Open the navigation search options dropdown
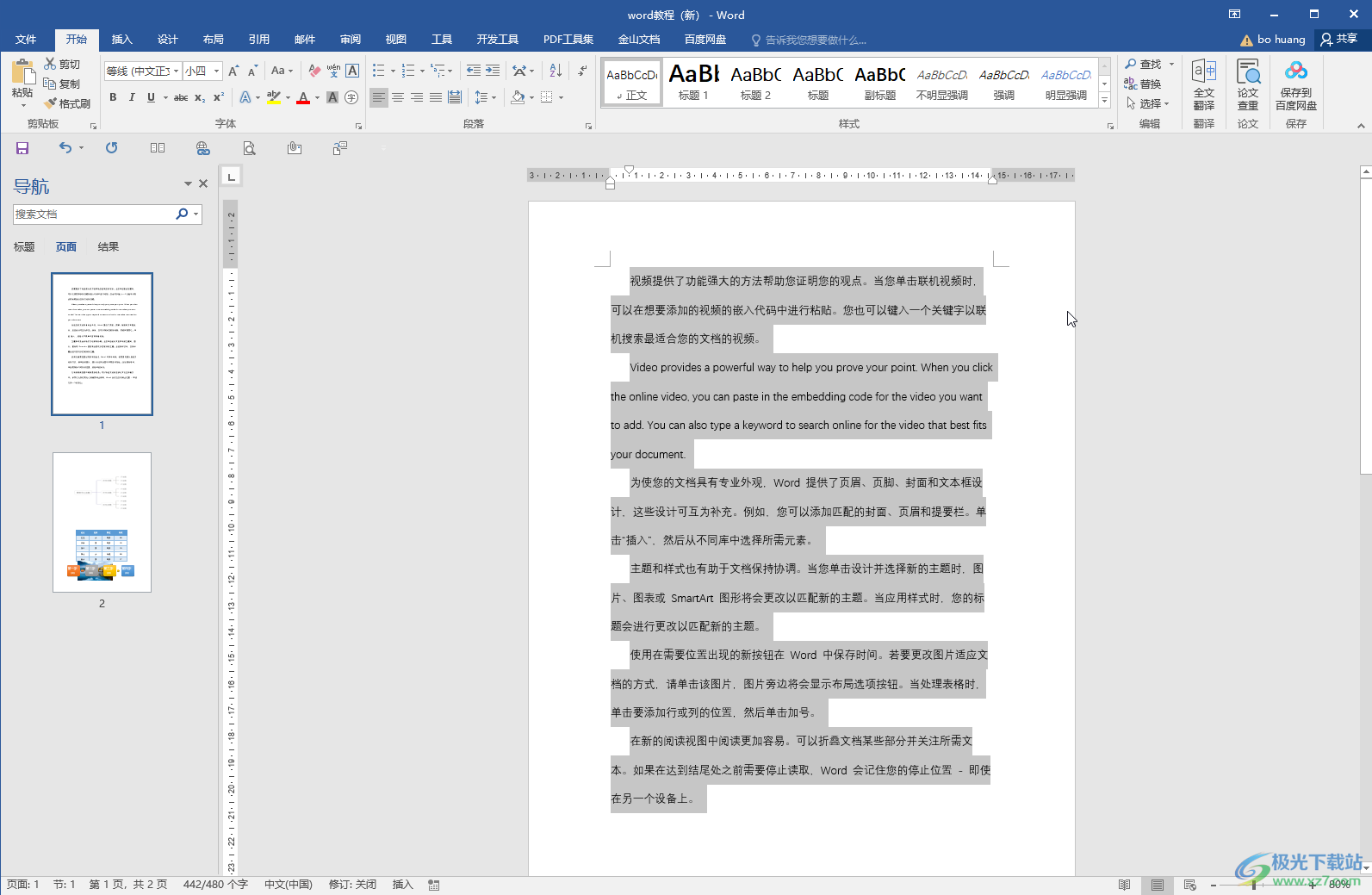This screenshot has width=1372, height=895. pyautogui.click(x=196, y=214)
